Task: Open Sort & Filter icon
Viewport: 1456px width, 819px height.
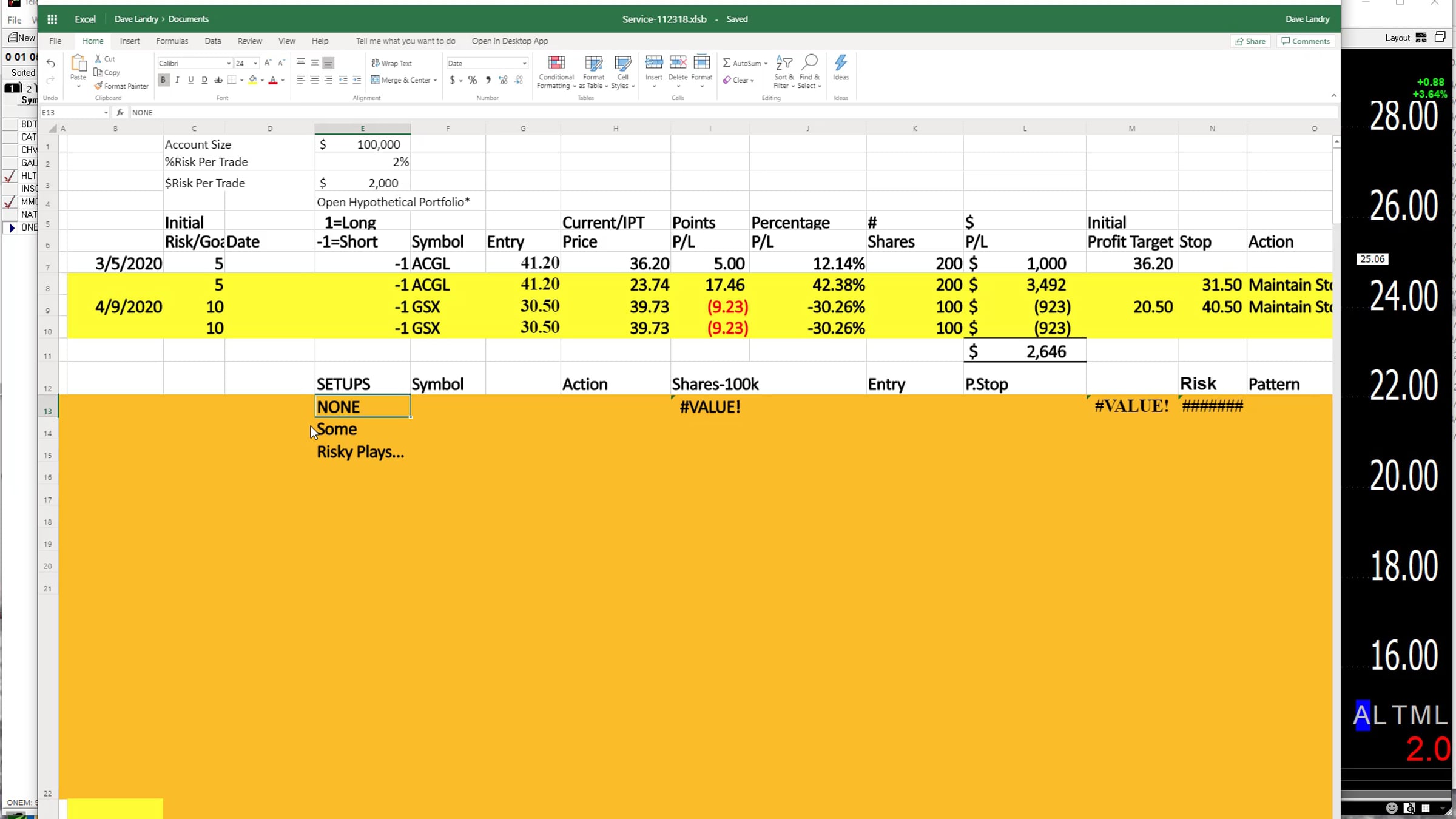Action: (784, 63)
